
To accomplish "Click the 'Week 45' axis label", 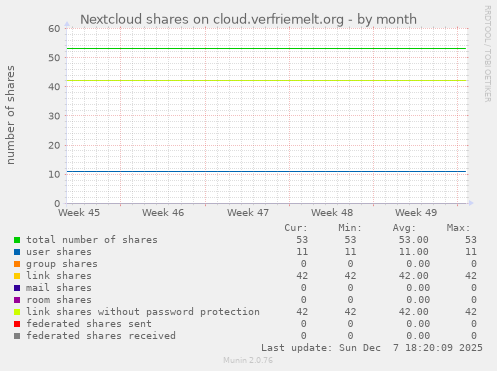I will (79, 212).
